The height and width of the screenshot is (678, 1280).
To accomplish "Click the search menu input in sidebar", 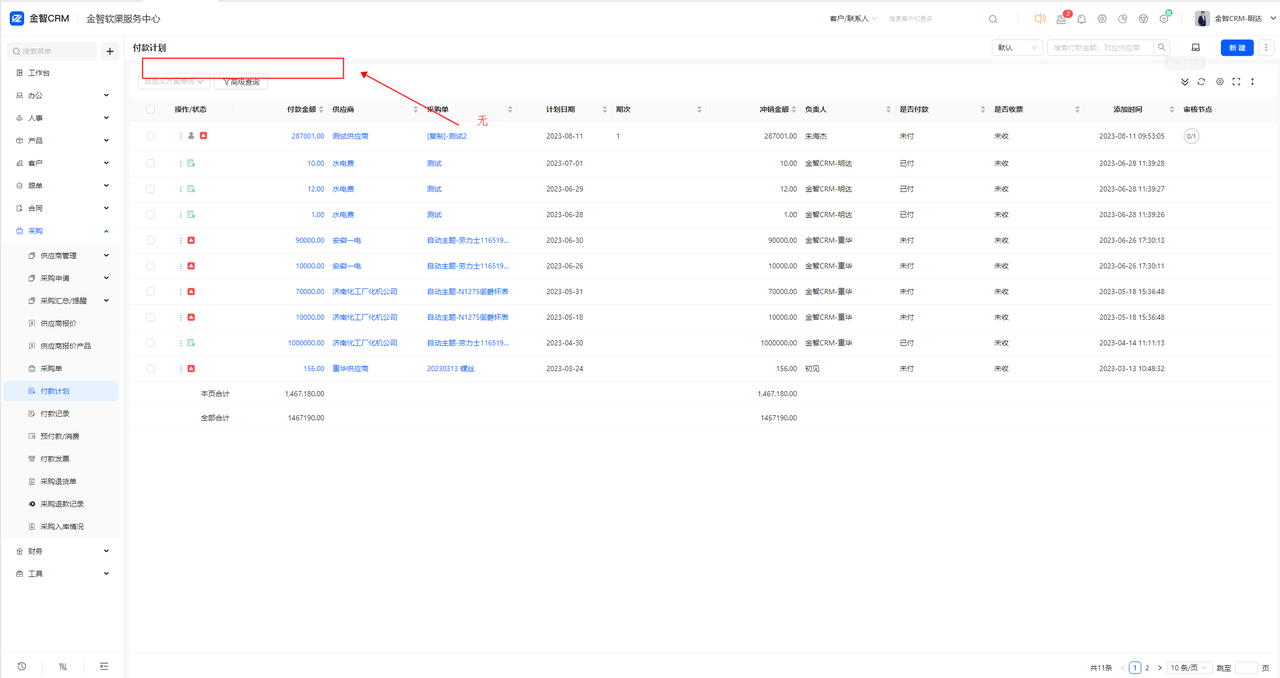I will (x=53, y=51).
